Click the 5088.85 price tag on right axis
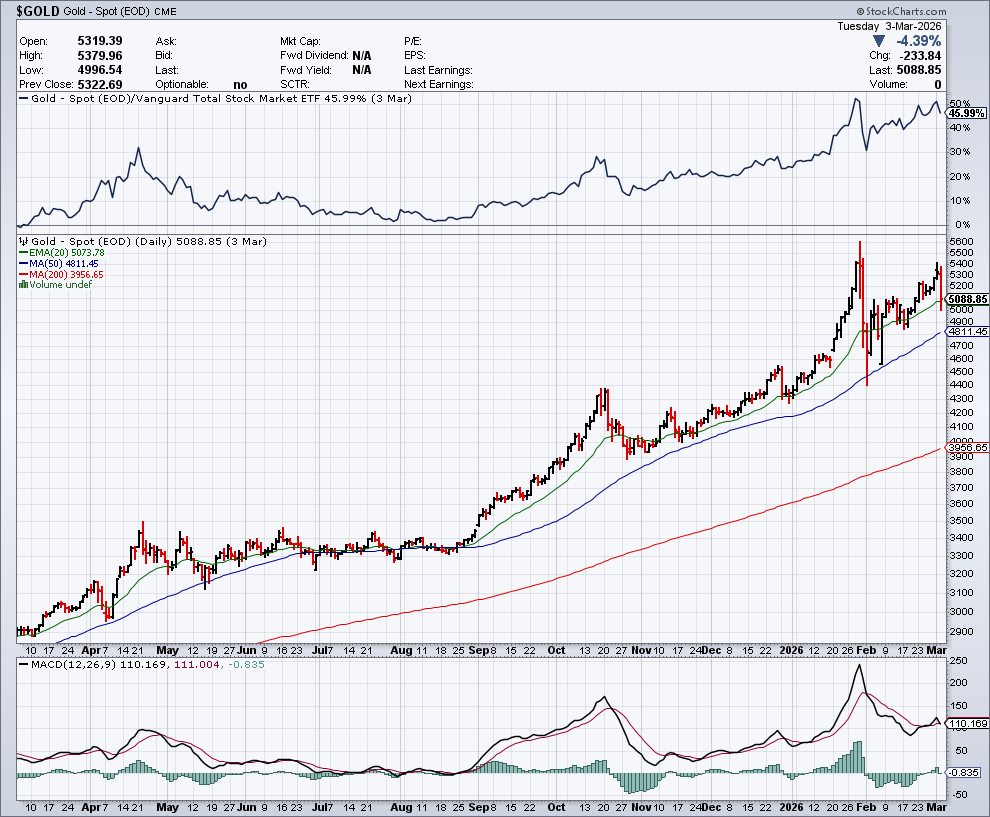The height and width of the screenshot is (817, 990). pyautogui.click(x=968, y=299)
